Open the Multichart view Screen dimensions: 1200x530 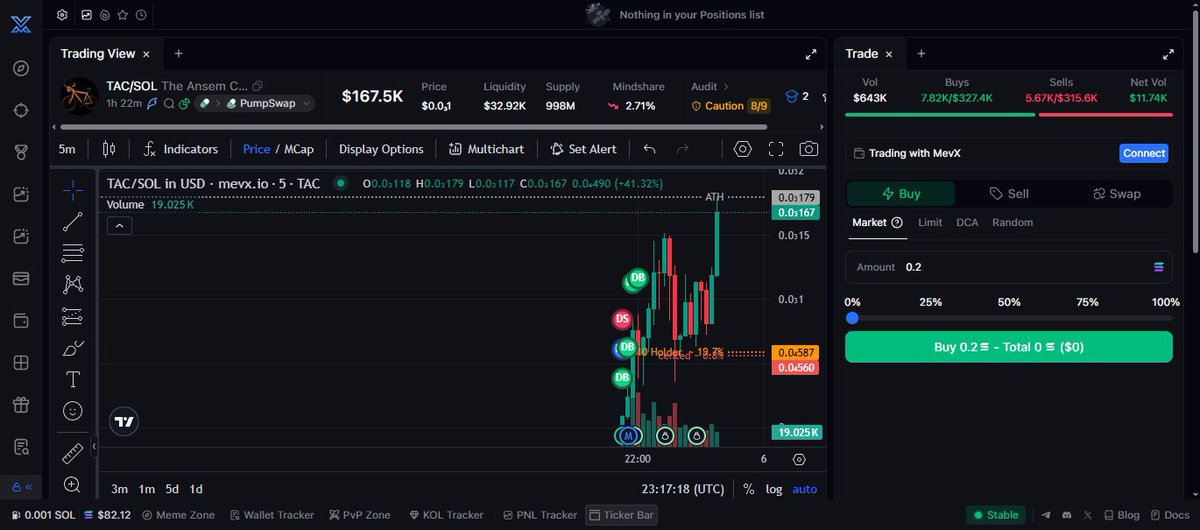coord(486,149)
